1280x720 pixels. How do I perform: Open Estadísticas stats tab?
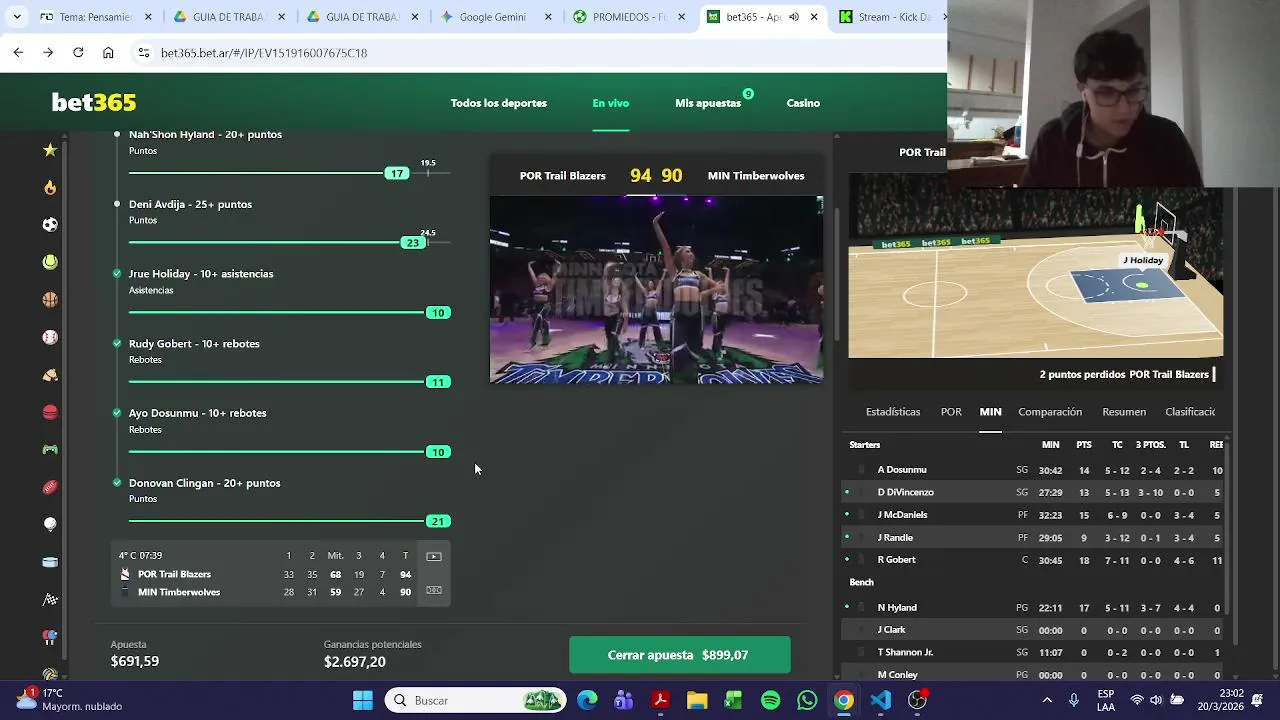pos(893,412)
